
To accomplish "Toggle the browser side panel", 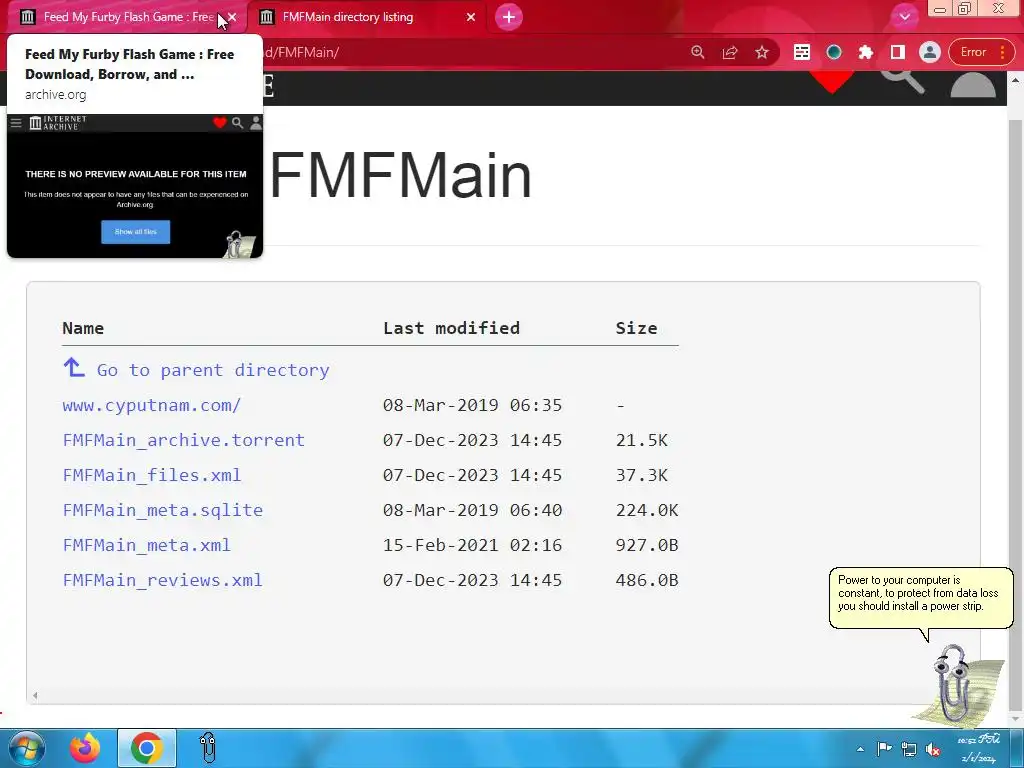I will (897, 52).
